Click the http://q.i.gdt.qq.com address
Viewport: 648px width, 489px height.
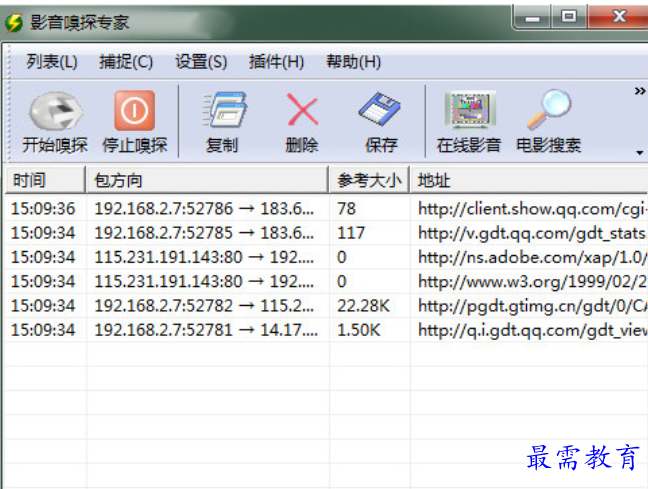532,330
